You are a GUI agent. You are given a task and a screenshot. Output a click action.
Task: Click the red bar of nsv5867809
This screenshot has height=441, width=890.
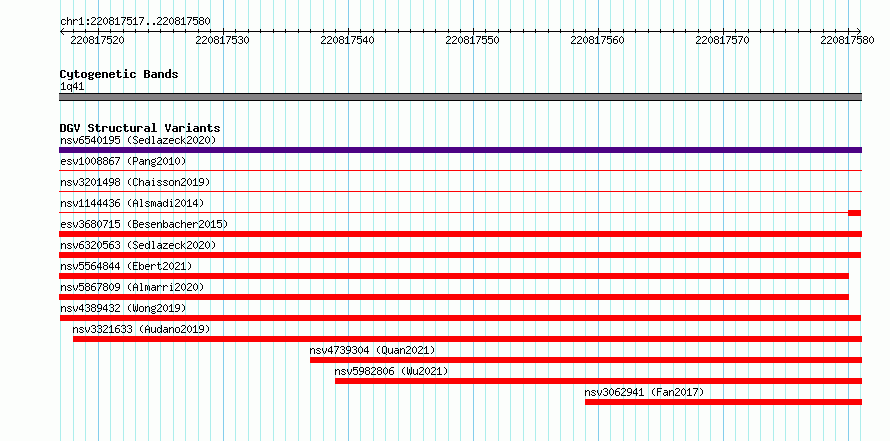click(x=454, y=297)
